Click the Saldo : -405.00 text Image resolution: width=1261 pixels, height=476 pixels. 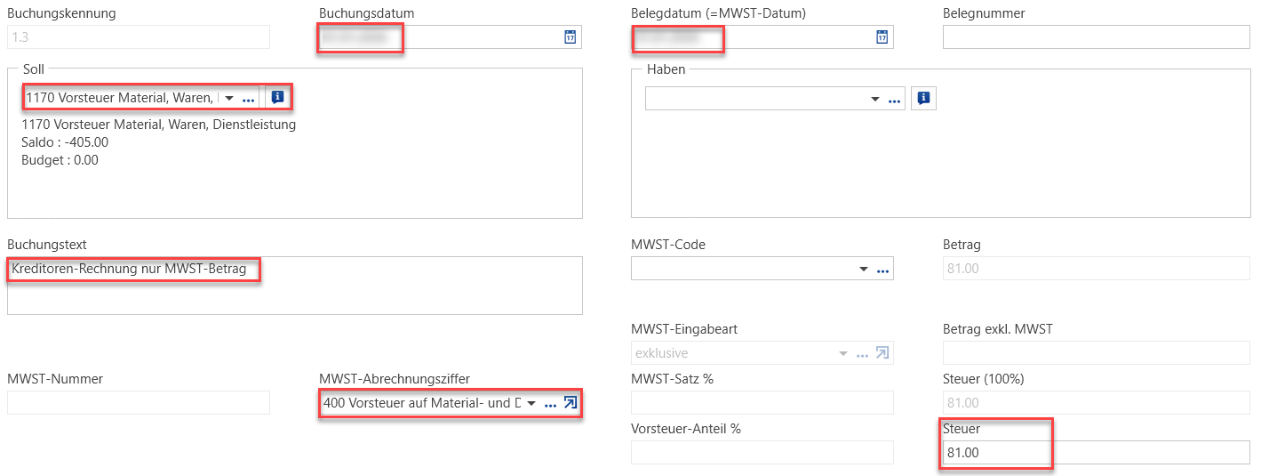click(x=65, y=142)
